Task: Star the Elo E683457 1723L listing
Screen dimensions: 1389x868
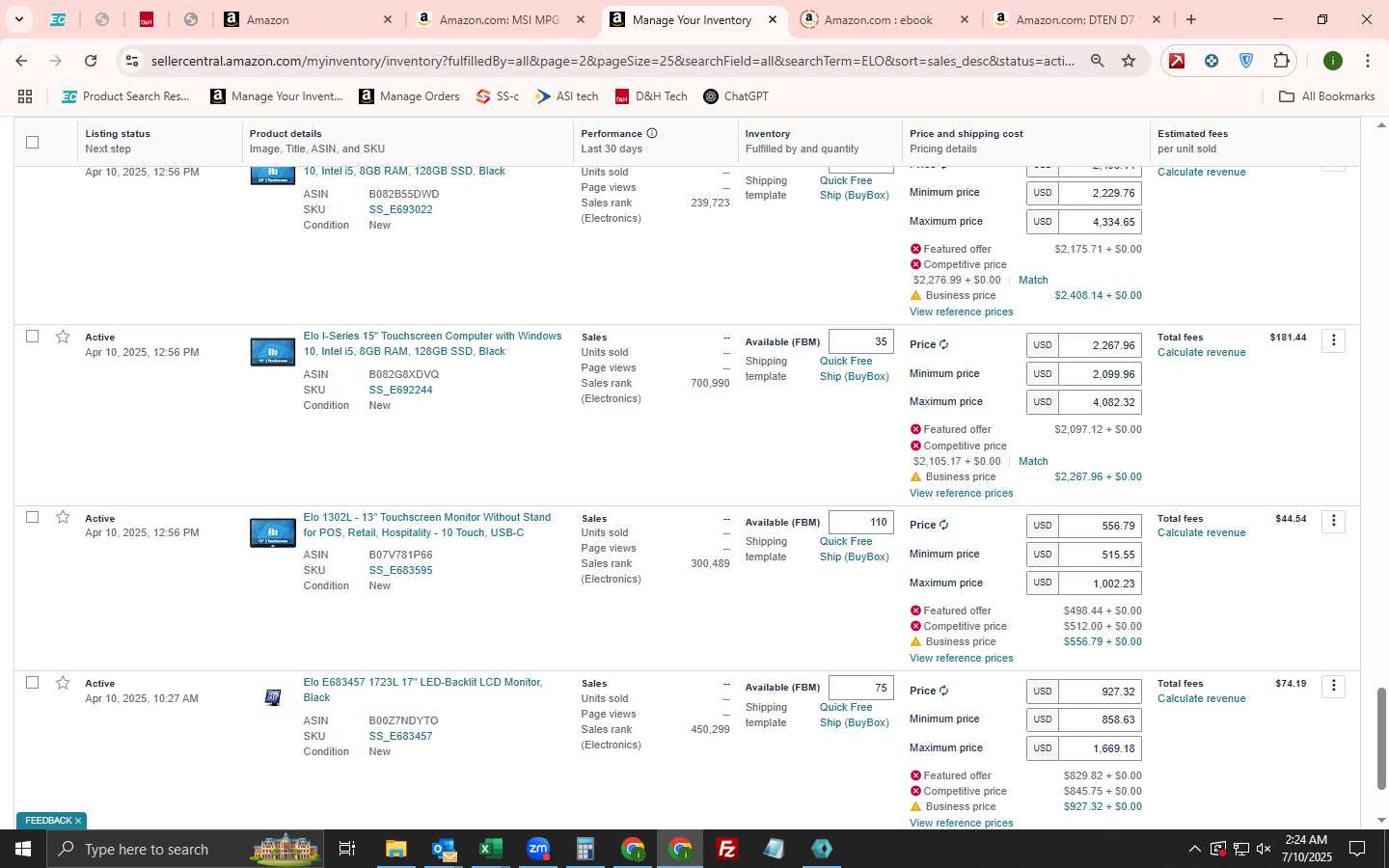Action: coord(63,682)
